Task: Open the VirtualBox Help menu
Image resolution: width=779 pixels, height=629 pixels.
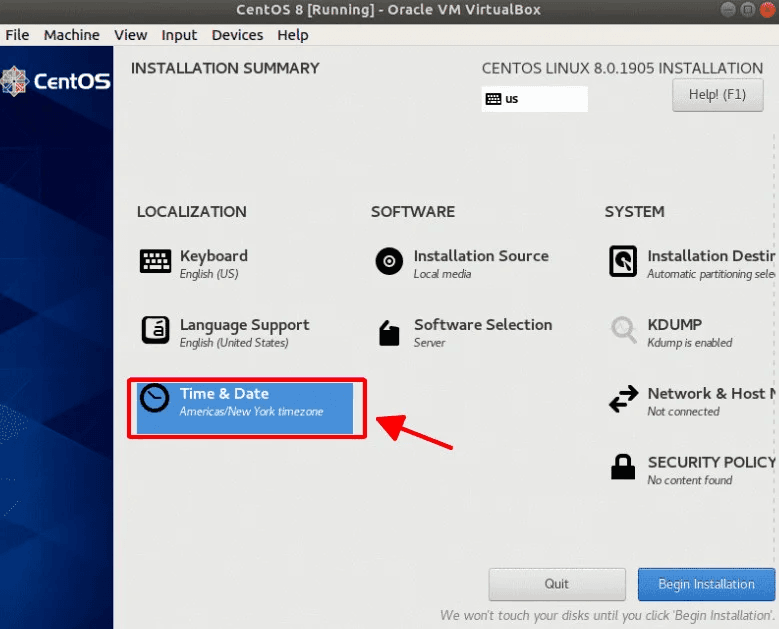Action: click(293, 35)
